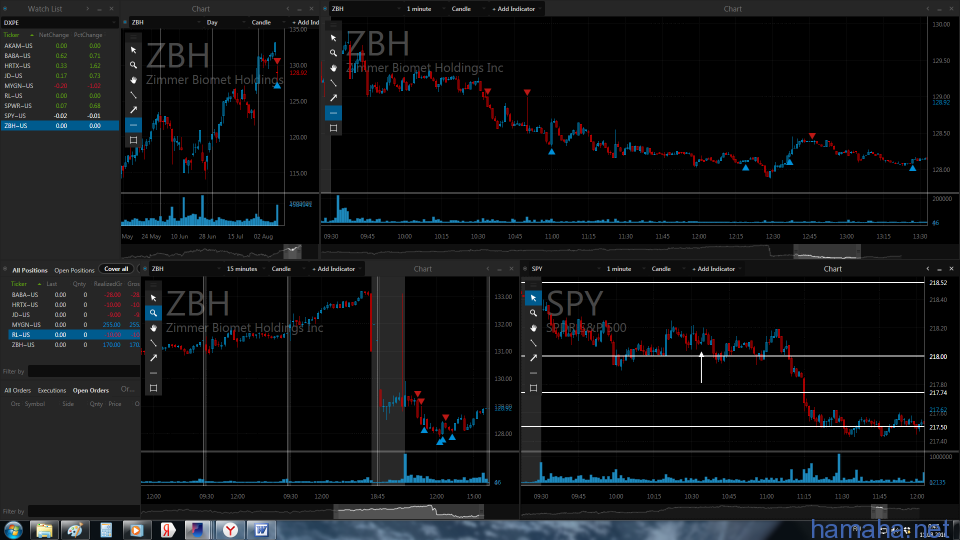This screenshot has width=960, height=540.
Task: Select line drawing tool in ZBH Day chart
Action: click(x=133, y=95)
